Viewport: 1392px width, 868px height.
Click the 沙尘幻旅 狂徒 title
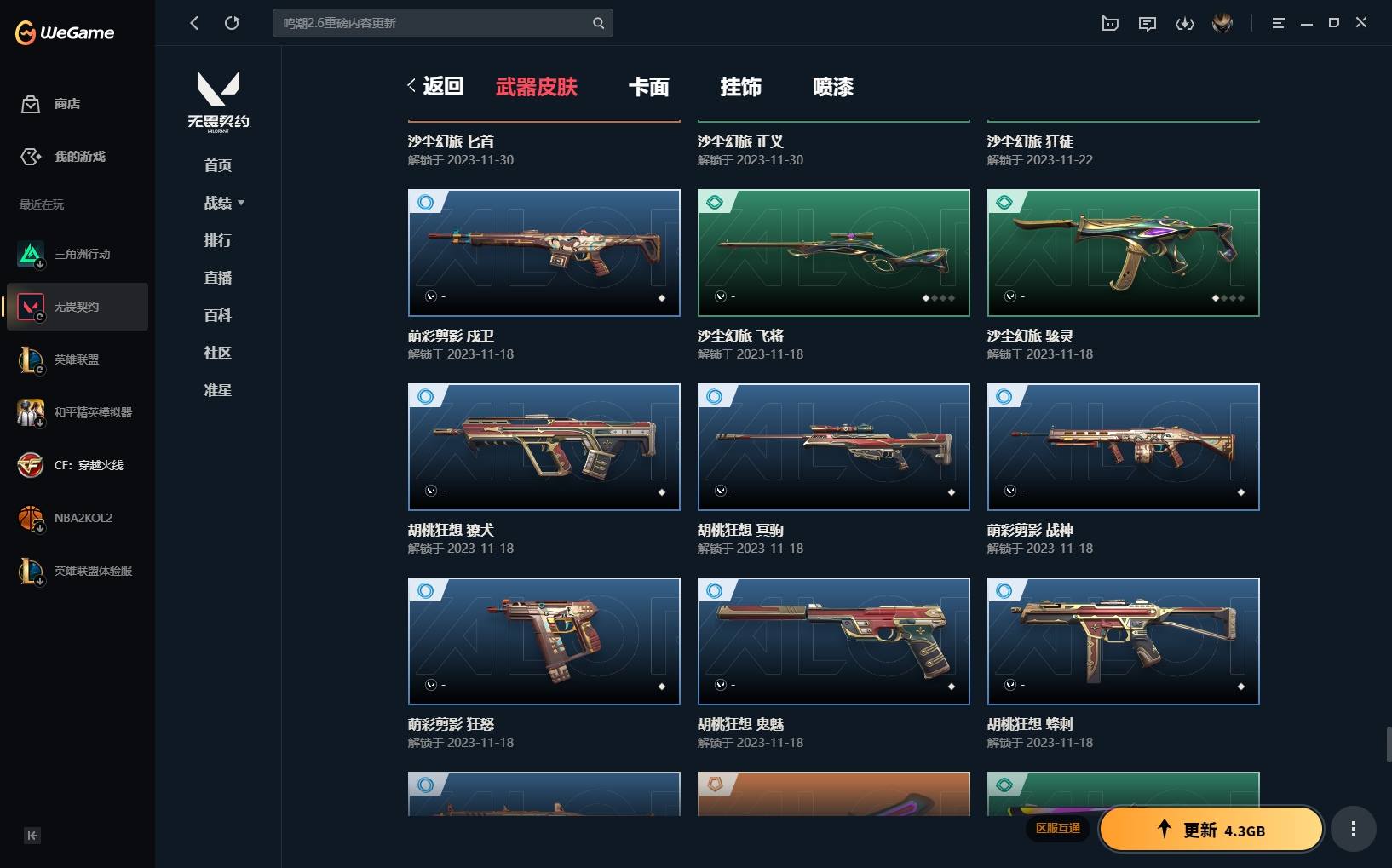[1030, 141]
